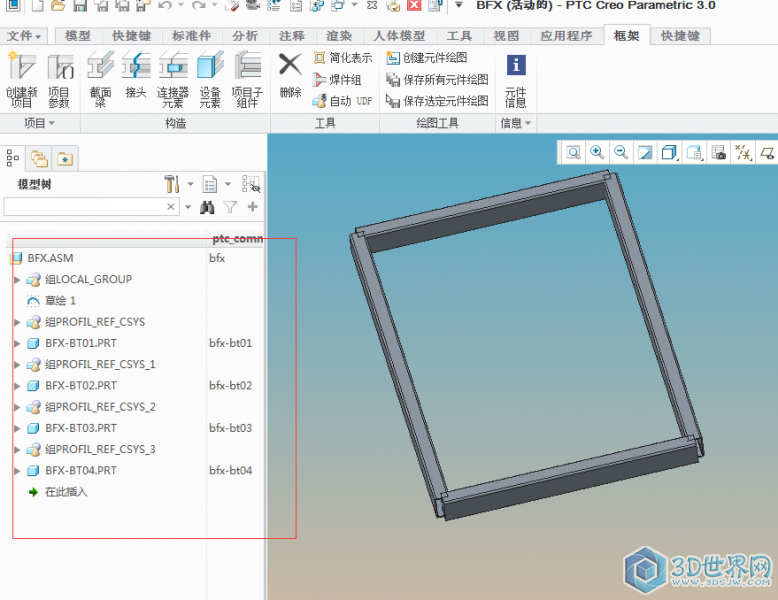
Task: Click Save Selected Component Drawings (保存选定元件绘图)
Action: click(437, 101)
